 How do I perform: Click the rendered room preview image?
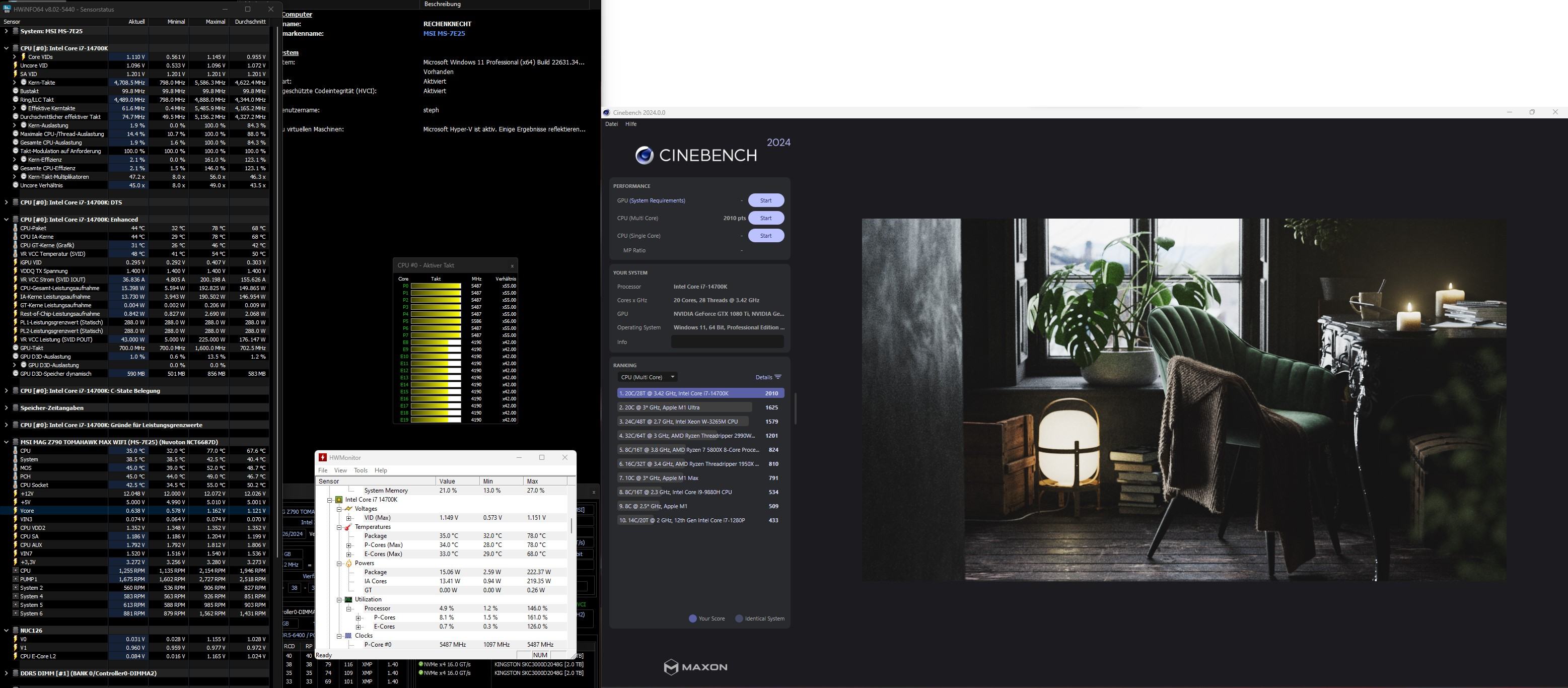(x=1184, y=399)
